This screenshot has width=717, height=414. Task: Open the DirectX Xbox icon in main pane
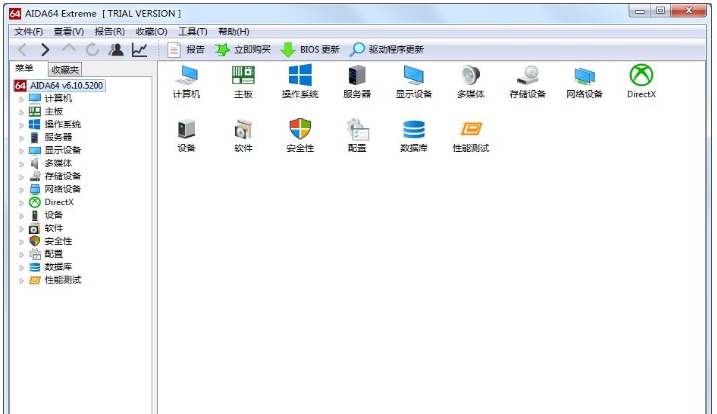[641, 81]
